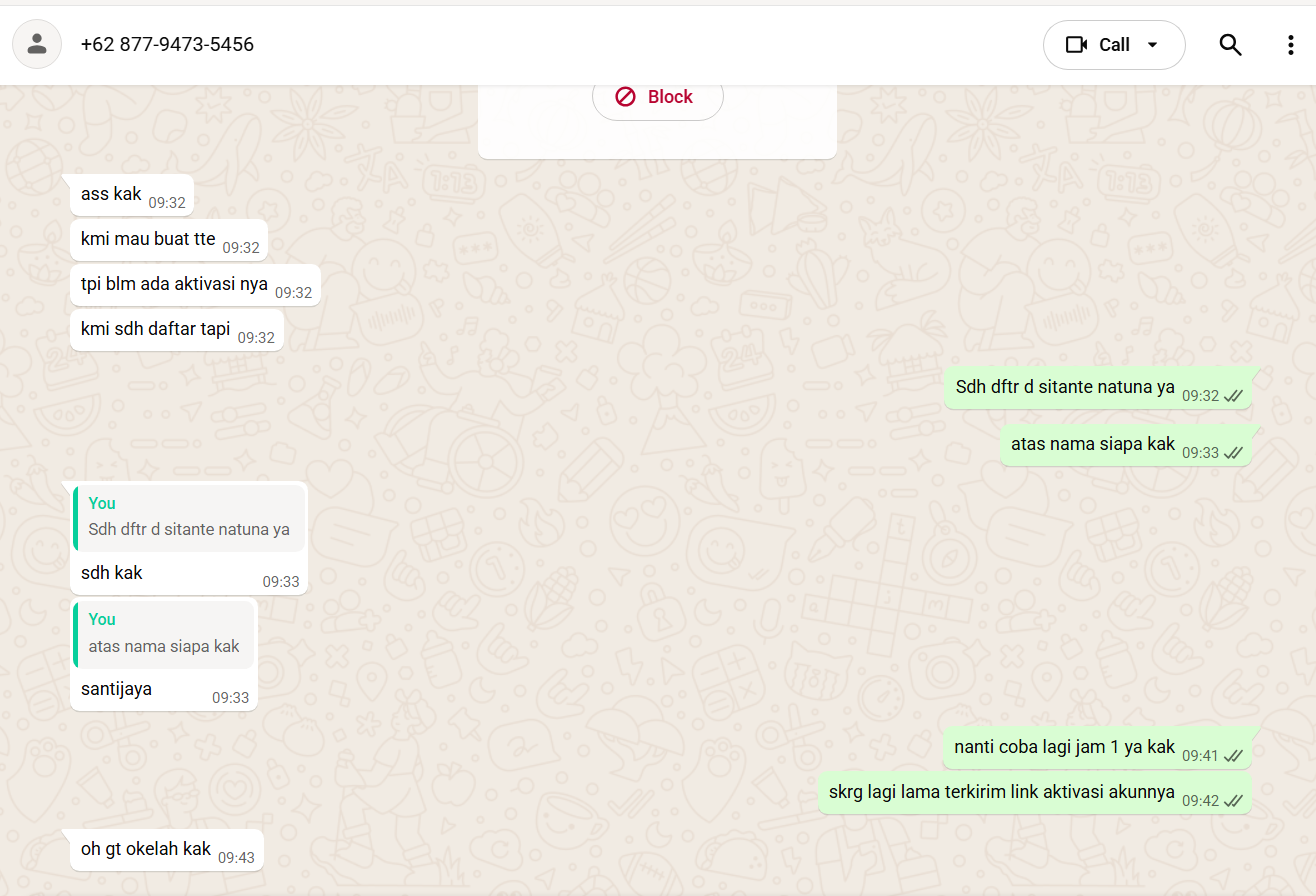Click the "tpi blm ada aktivasi nya" message
1316x896 pixels.
coord(174,284)
